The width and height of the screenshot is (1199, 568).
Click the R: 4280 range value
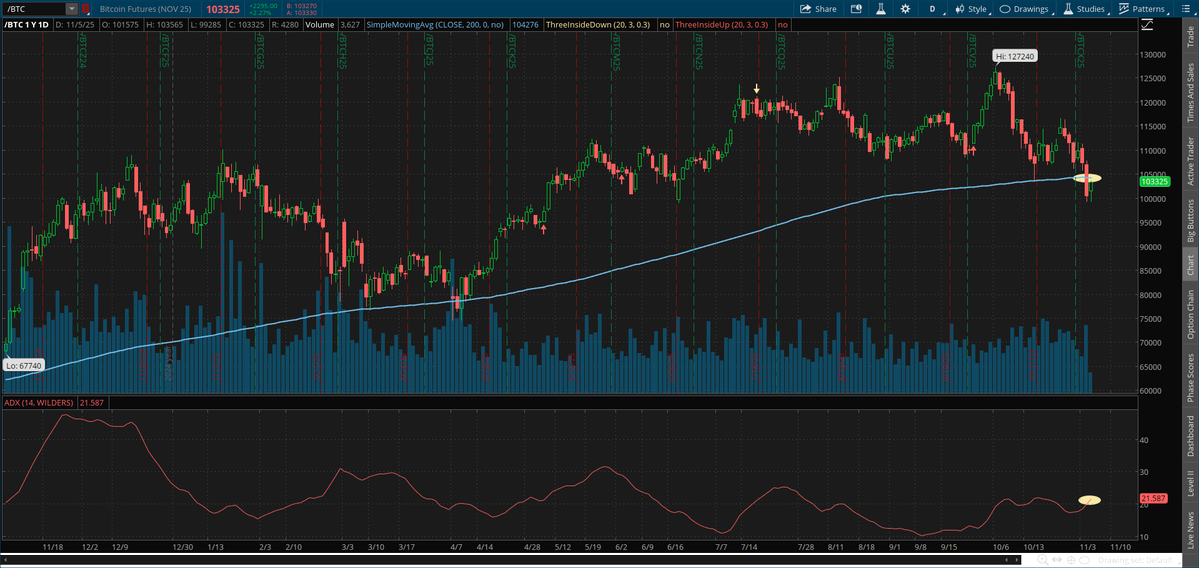[x=284, y=24]
